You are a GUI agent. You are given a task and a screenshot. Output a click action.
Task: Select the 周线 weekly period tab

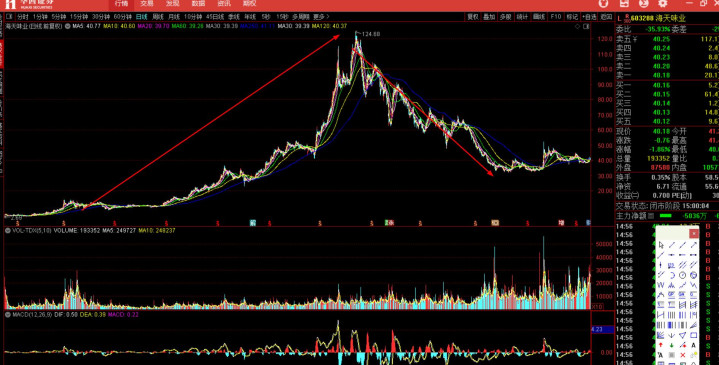[x=158, y=17]
